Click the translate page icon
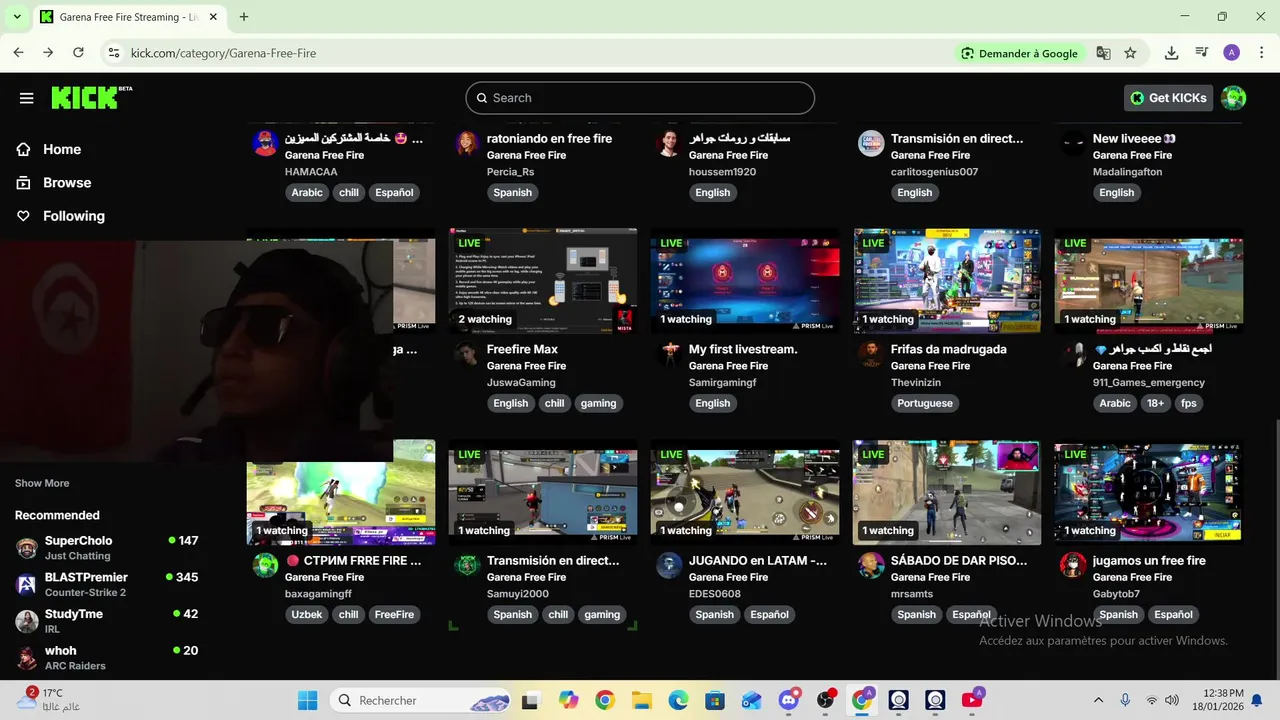This screenshot has height=720, width=1280. point(1103,53)
